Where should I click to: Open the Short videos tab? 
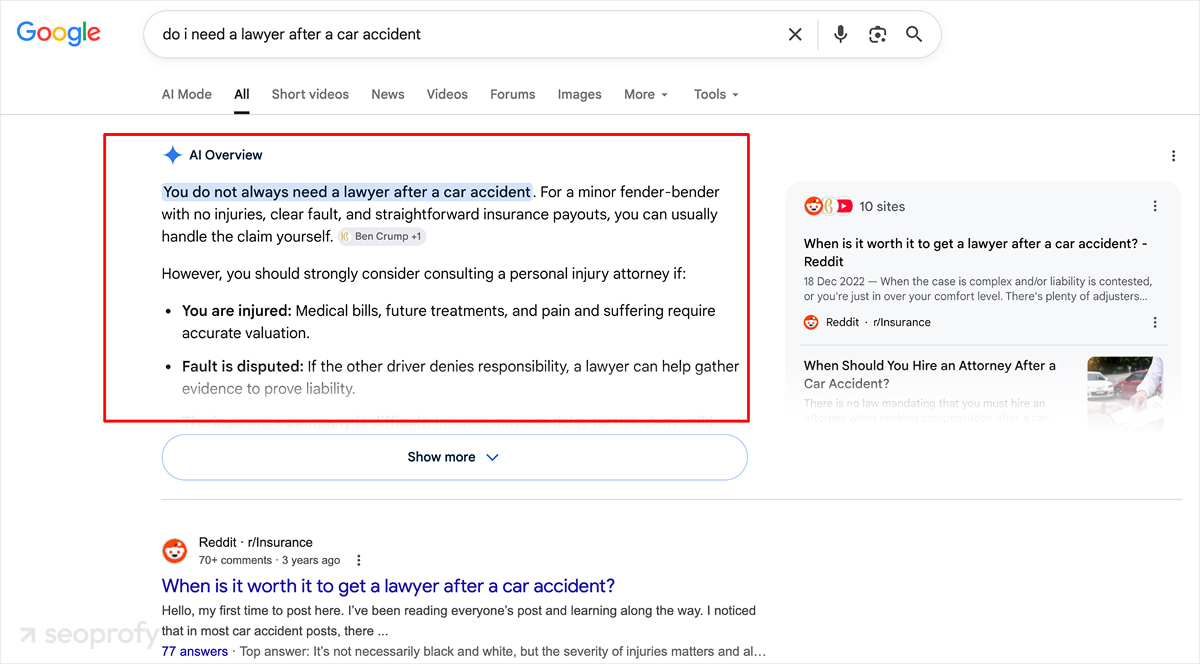(310, 94)
